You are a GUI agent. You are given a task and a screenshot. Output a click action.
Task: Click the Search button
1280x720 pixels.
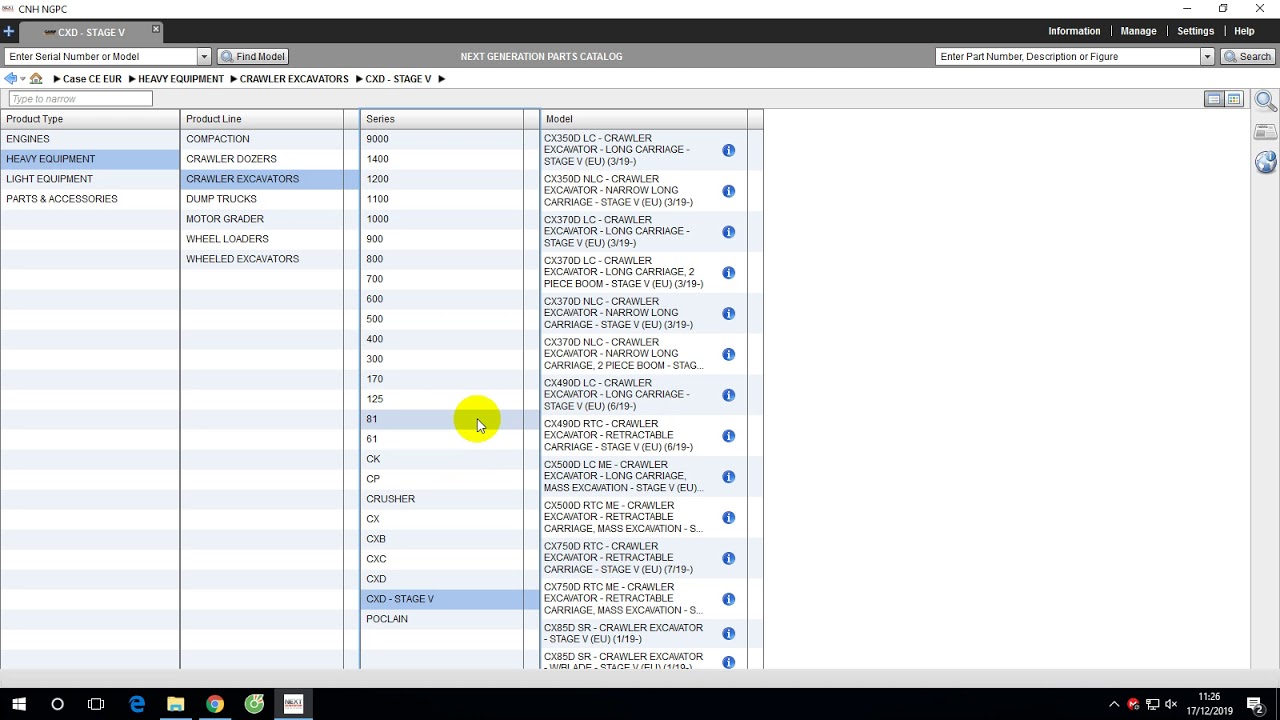pyautogui.click(x=1247, y=57)
